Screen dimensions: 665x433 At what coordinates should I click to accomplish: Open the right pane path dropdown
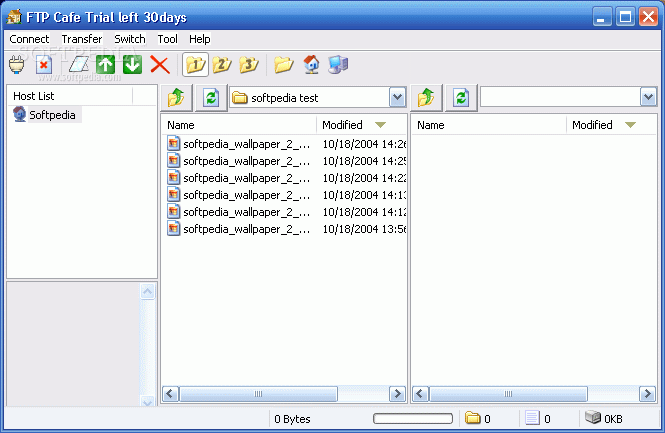[x=648, y=98]
